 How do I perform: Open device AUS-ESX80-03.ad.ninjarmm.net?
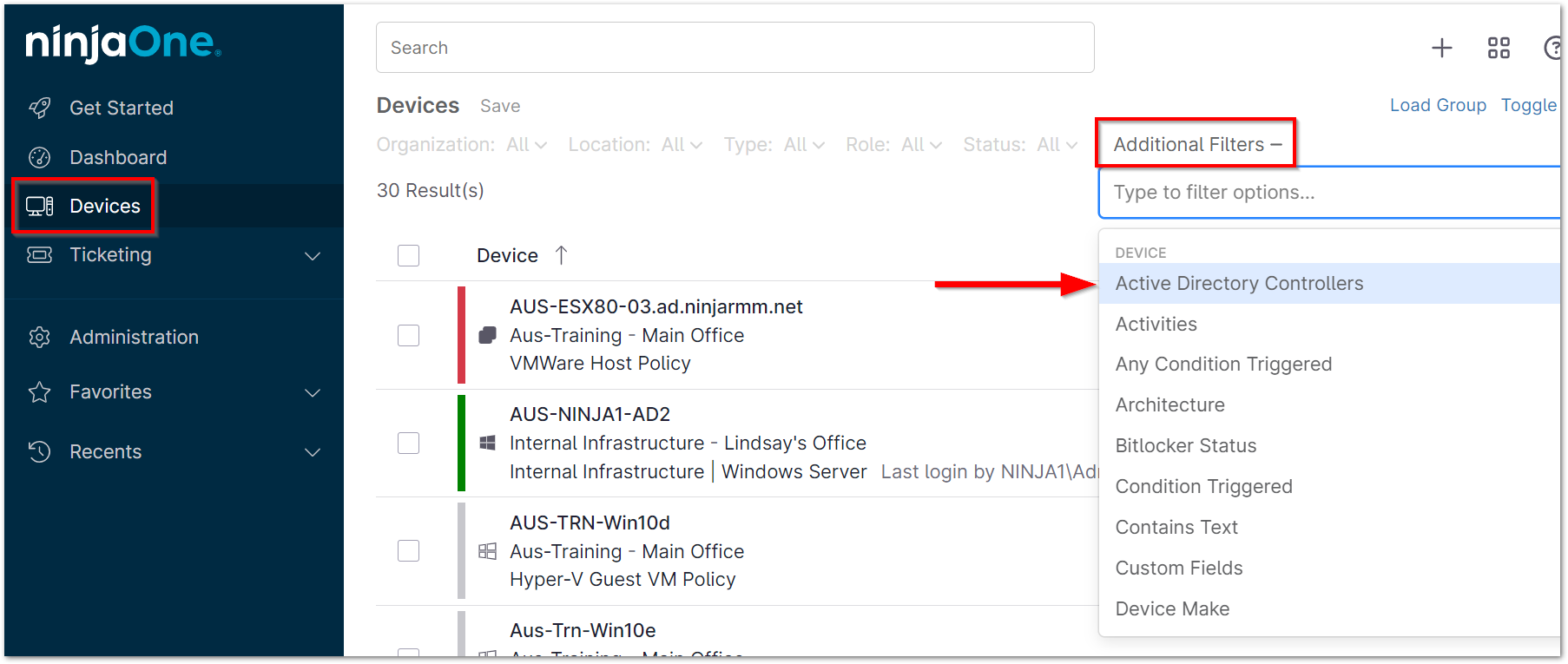(x=656, y=306)
